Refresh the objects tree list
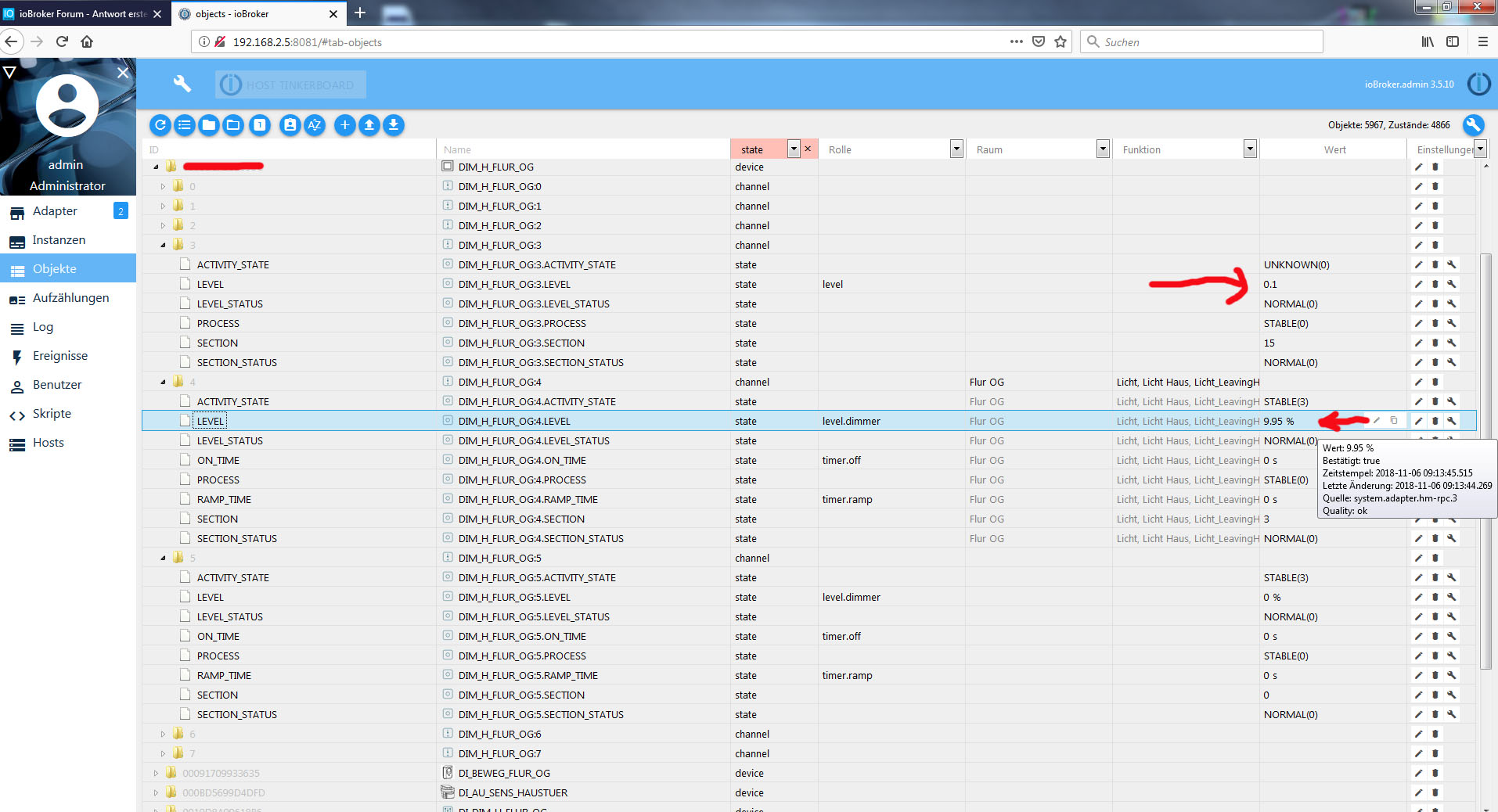This screenshot has height=812, width=1498. coord(160,125)
